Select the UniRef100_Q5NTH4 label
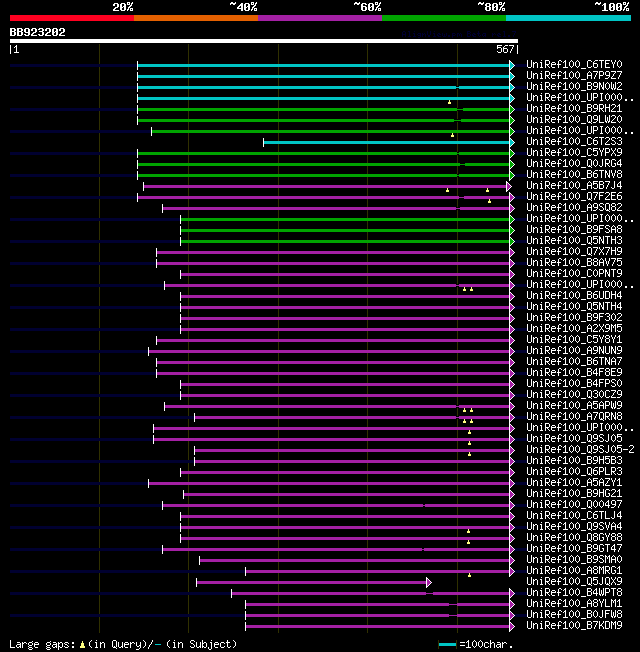Viewport: 640px width, 652px height. [574, 306]
